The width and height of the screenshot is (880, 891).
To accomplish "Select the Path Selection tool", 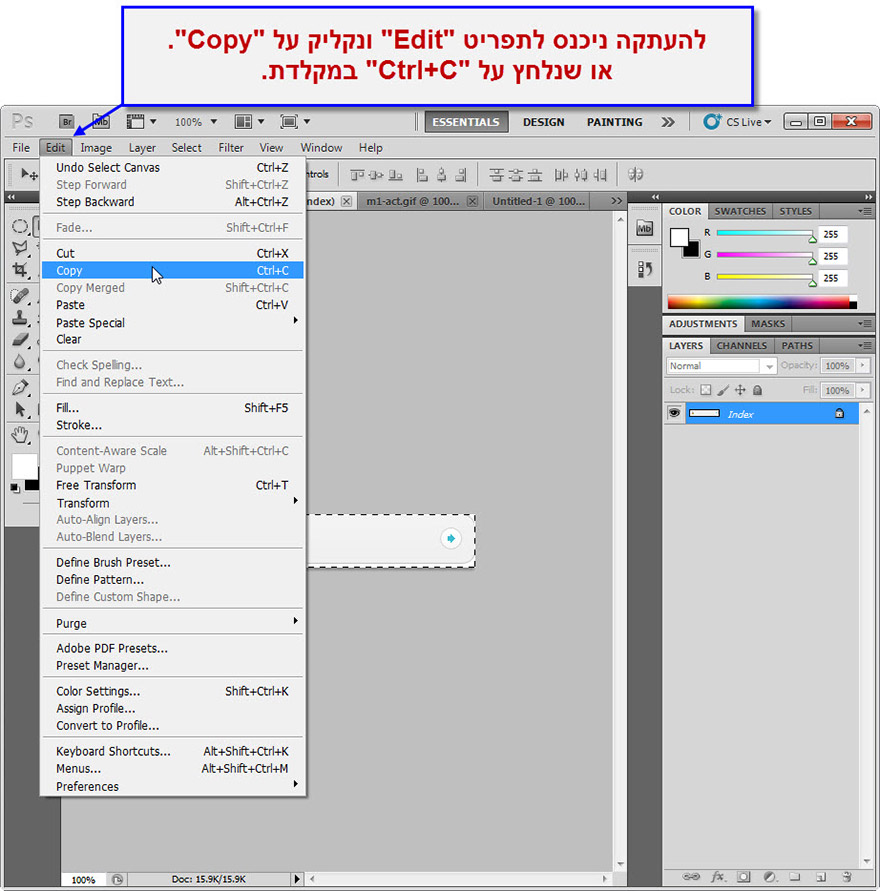I will tap(20, 409).
